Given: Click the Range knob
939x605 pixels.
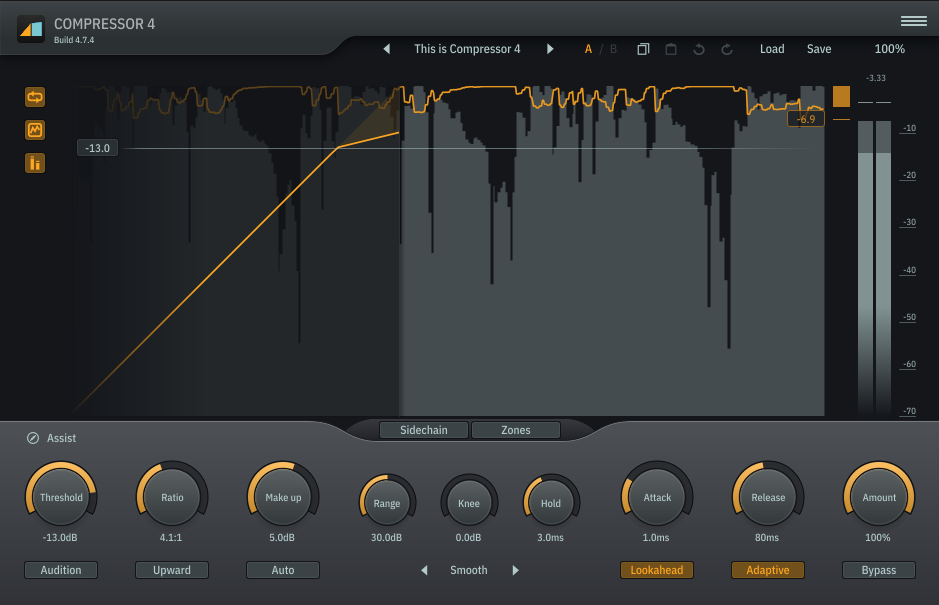Looking at the screenshot, I should pos(387,503).
